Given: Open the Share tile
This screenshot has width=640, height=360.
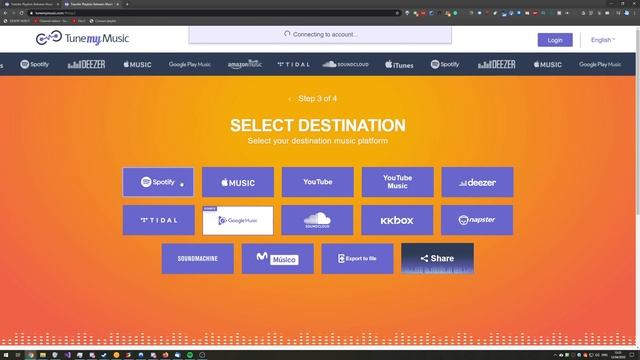Looking at the screenshot, I should point(438,258).
